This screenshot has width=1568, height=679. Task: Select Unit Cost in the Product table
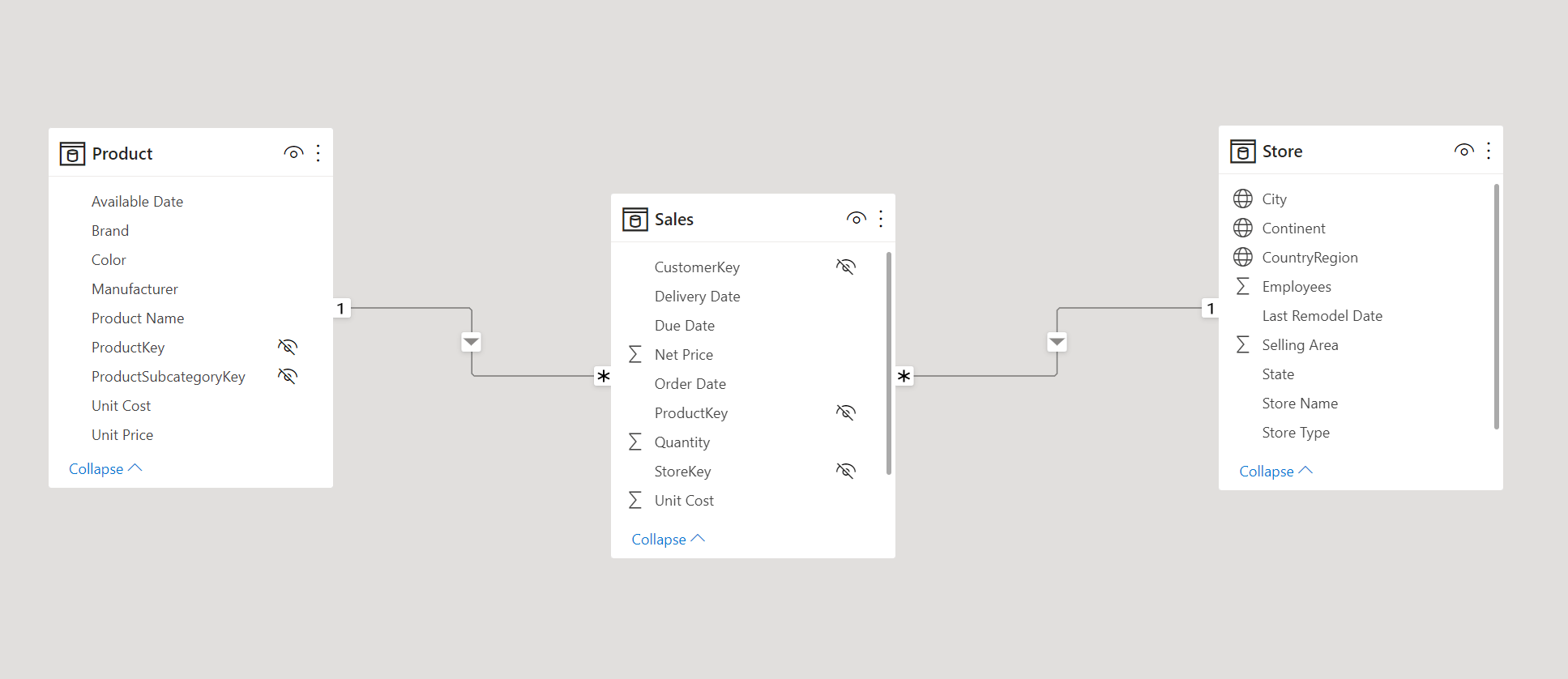121,406
